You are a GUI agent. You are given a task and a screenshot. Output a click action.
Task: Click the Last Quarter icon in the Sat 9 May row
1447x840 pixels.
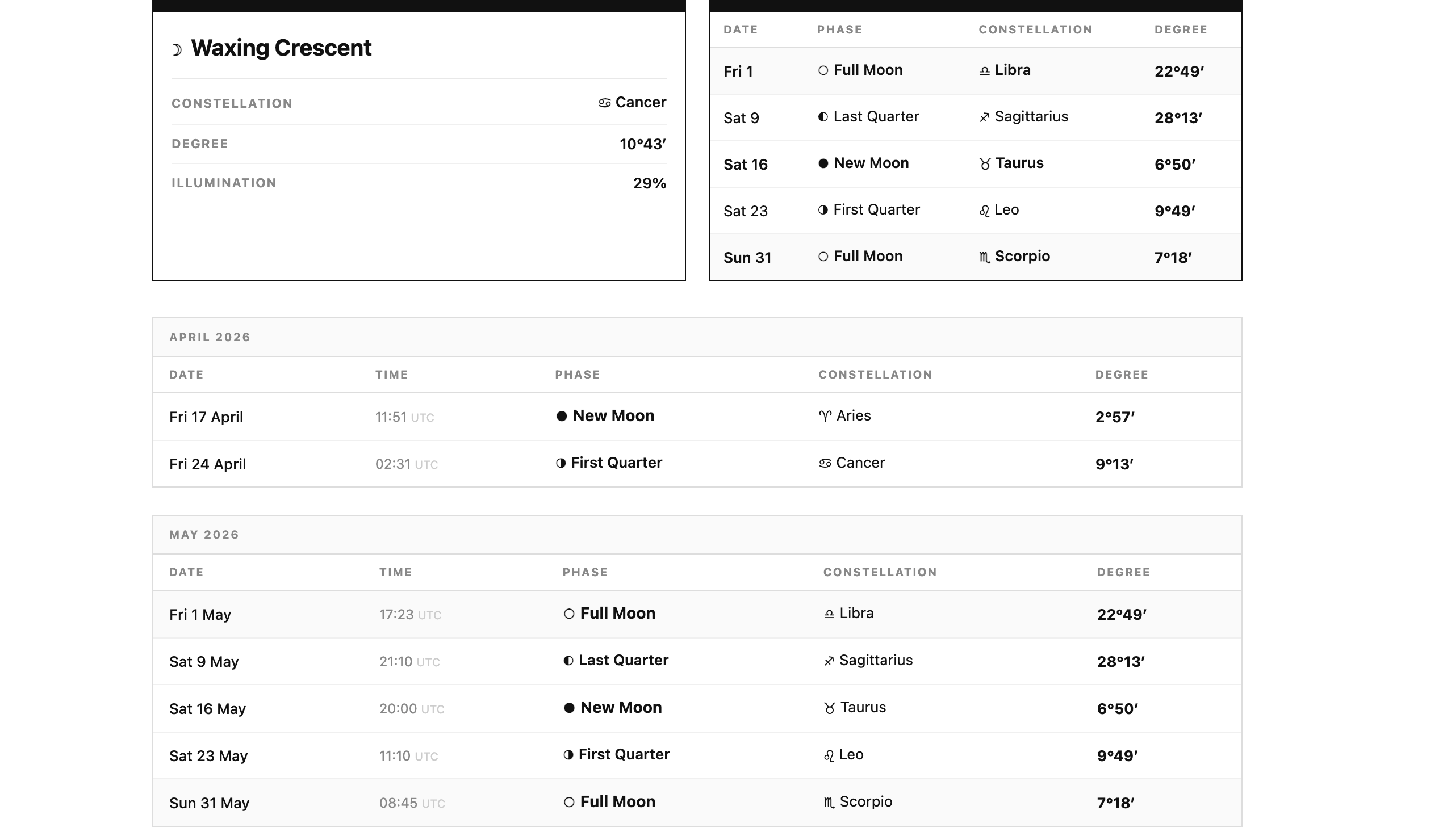pyautogui.click(x=568, y=661)
